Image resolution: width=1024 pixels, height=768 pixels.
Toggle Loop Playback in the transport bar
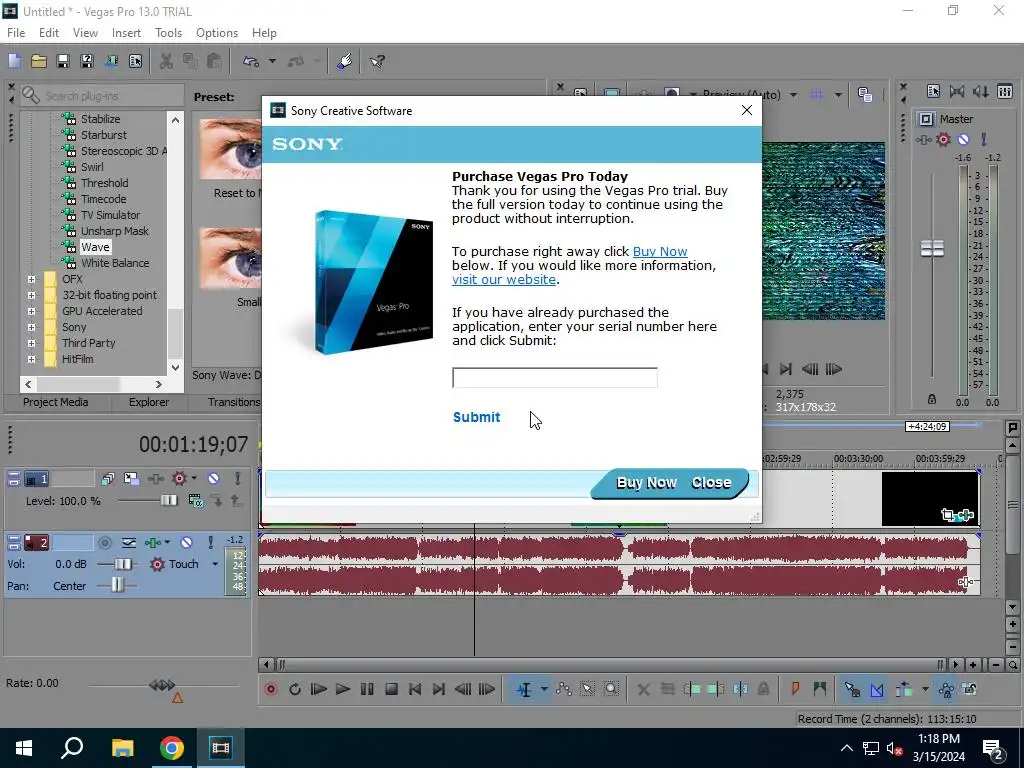295,689
